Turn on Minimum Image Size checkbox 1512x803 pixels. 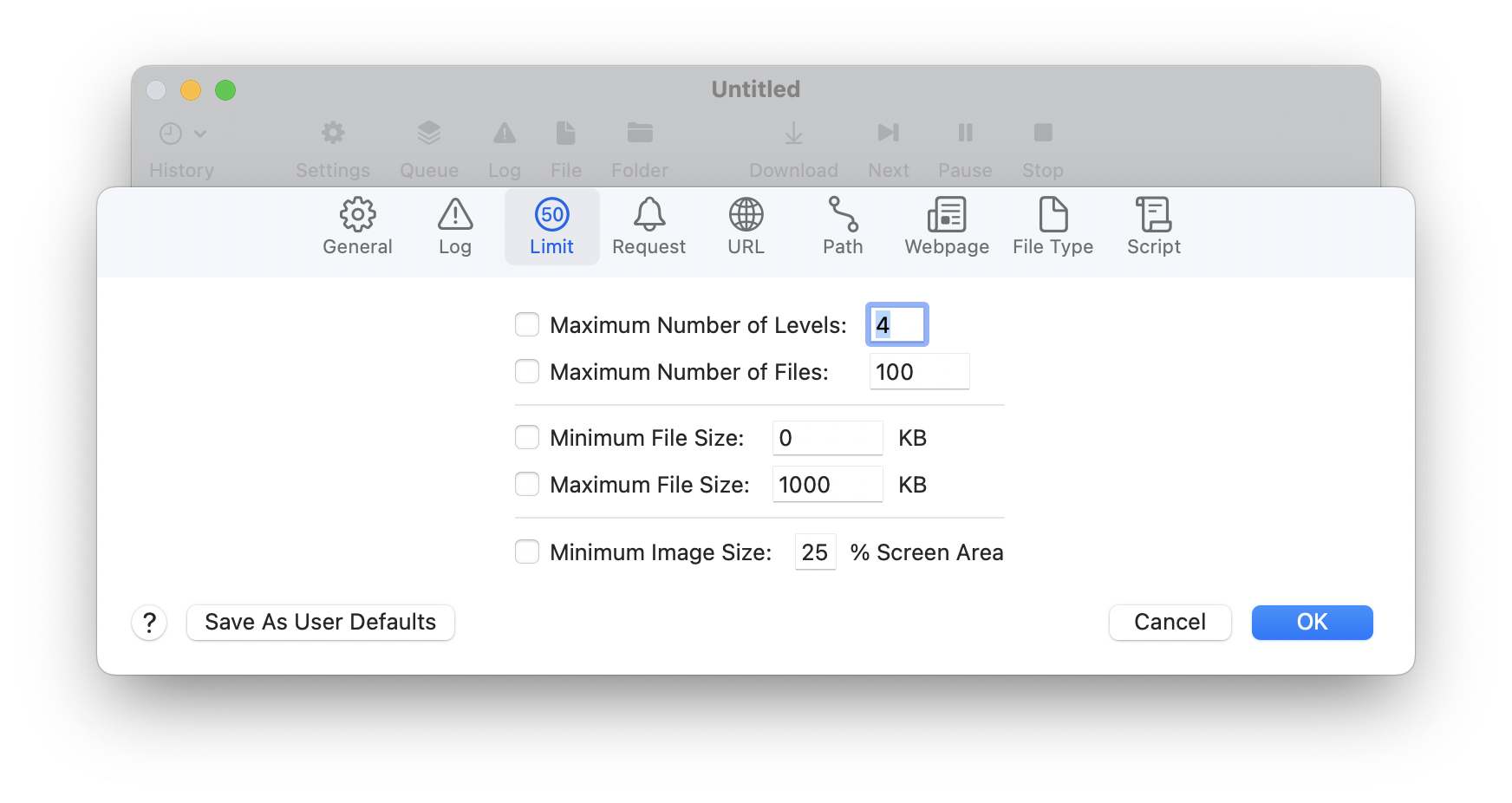[527, 552]
